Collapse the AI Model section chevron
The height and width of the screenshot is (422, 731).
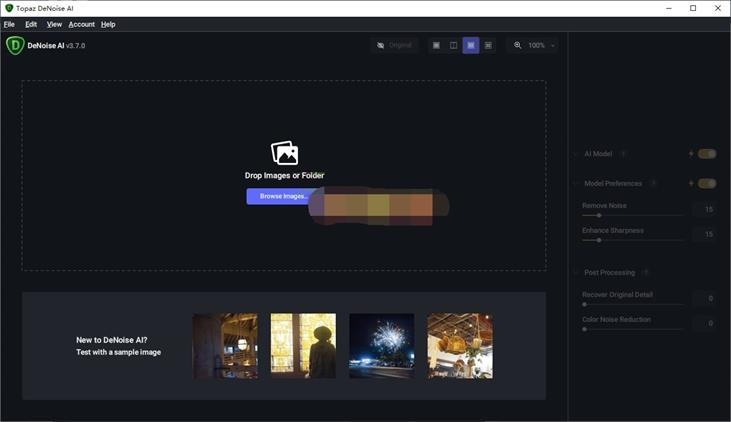[577, 154]
